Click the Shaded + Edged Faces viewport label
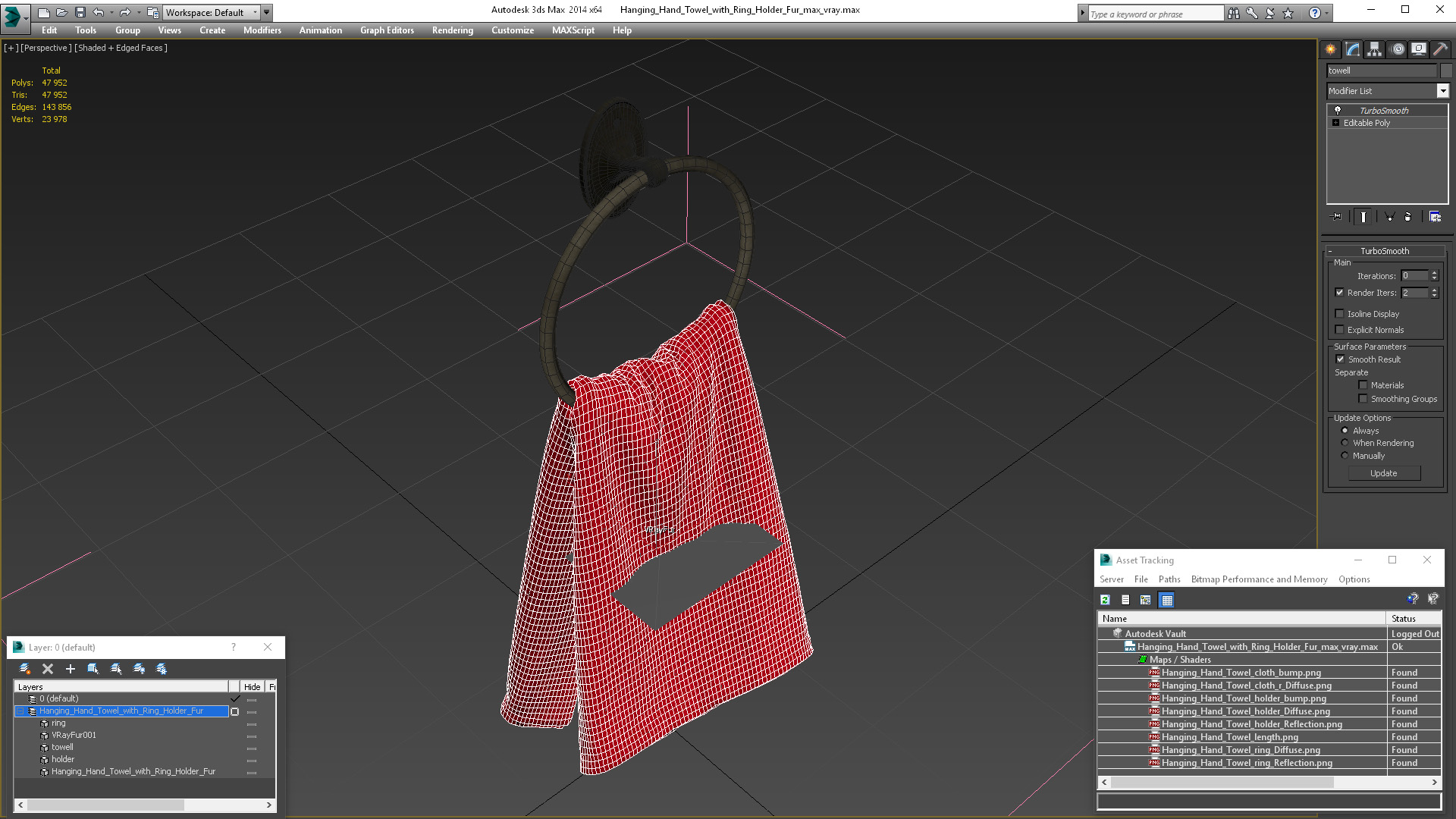Screen dimensions: 1456x819 point(121,48)
